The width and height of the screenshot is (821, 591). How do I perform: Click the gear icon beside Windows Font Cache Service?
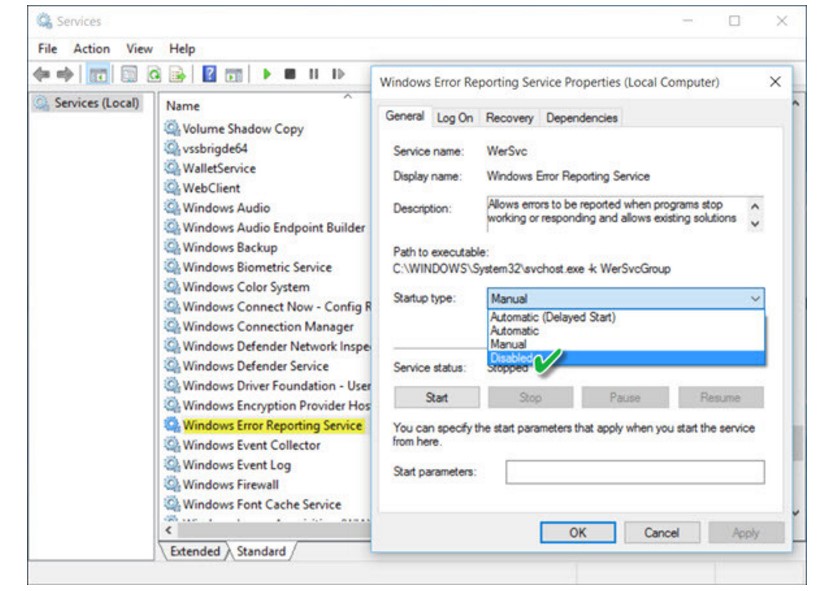coord(172,504)
